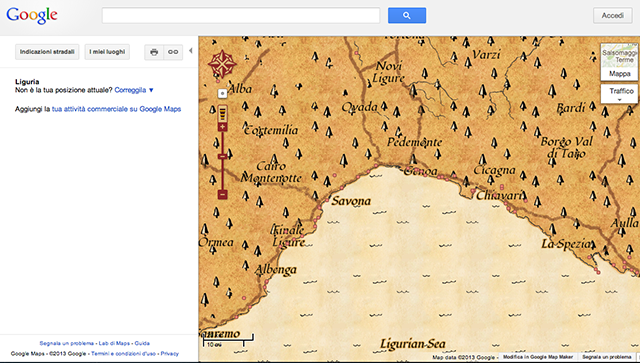The image size is (640, 363).
Task: Open Indicazioni stradali
Action: coord(47,52)
